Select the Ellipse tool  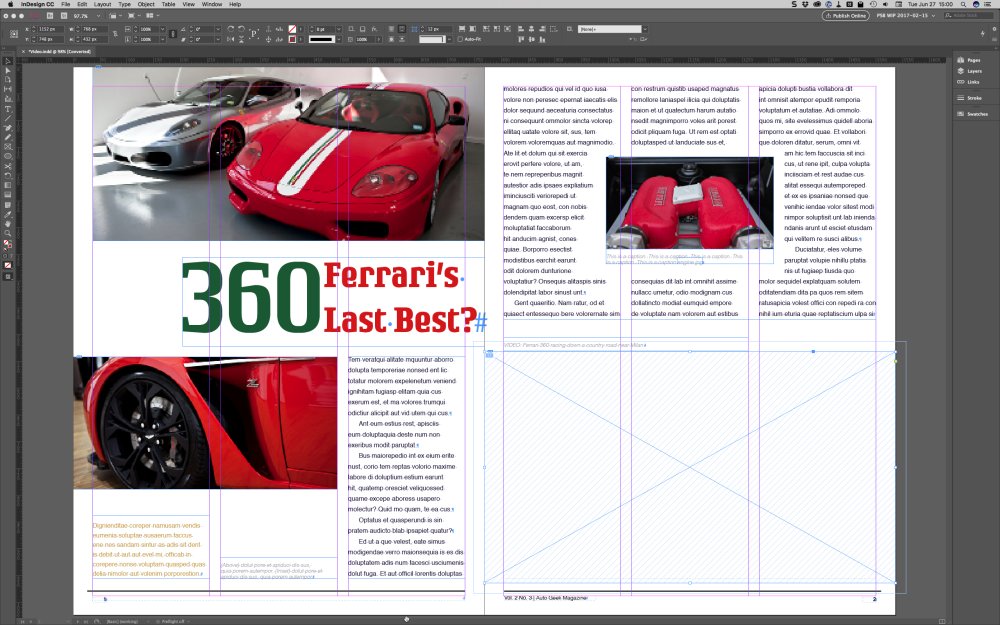pos(8,157)
